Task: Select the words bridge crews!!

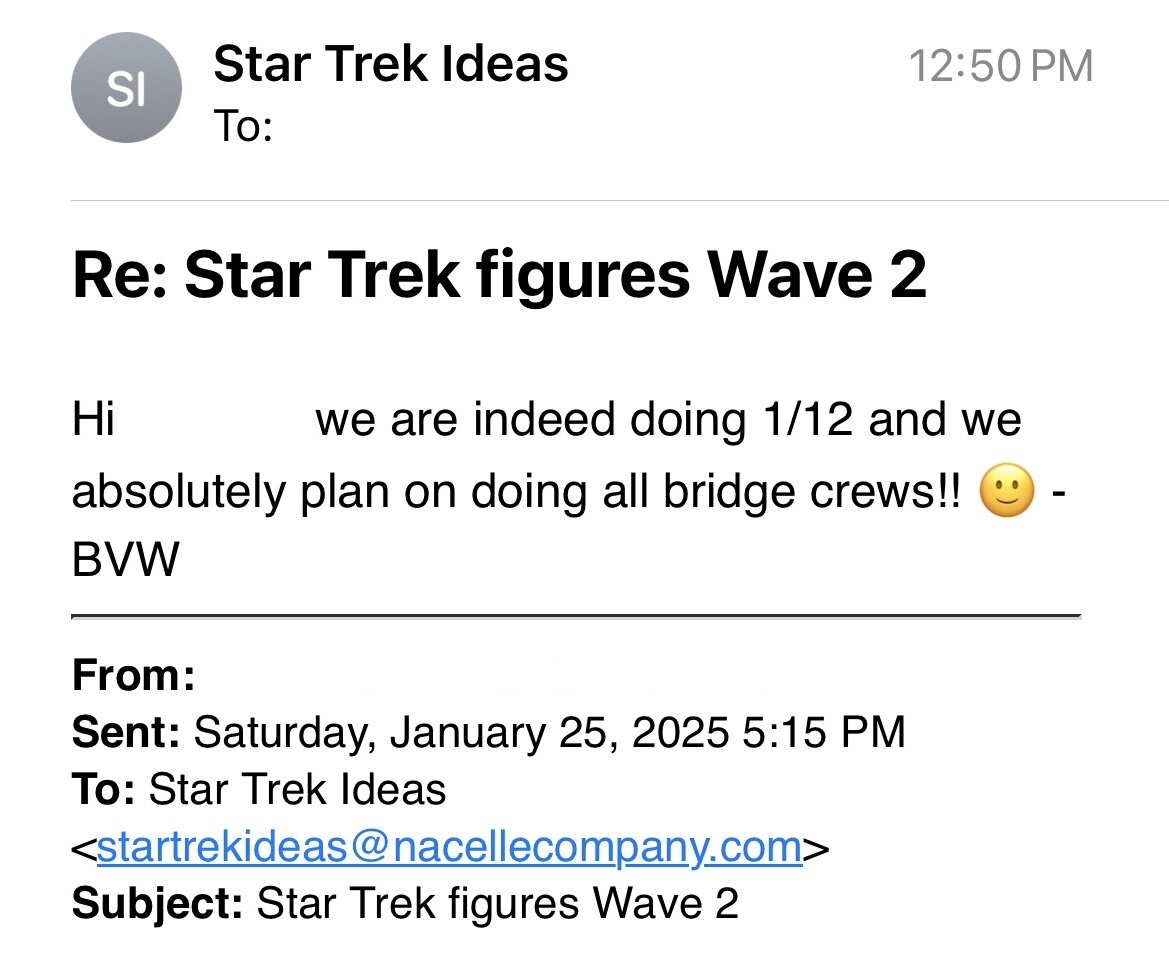Action: tap(812, 491)
